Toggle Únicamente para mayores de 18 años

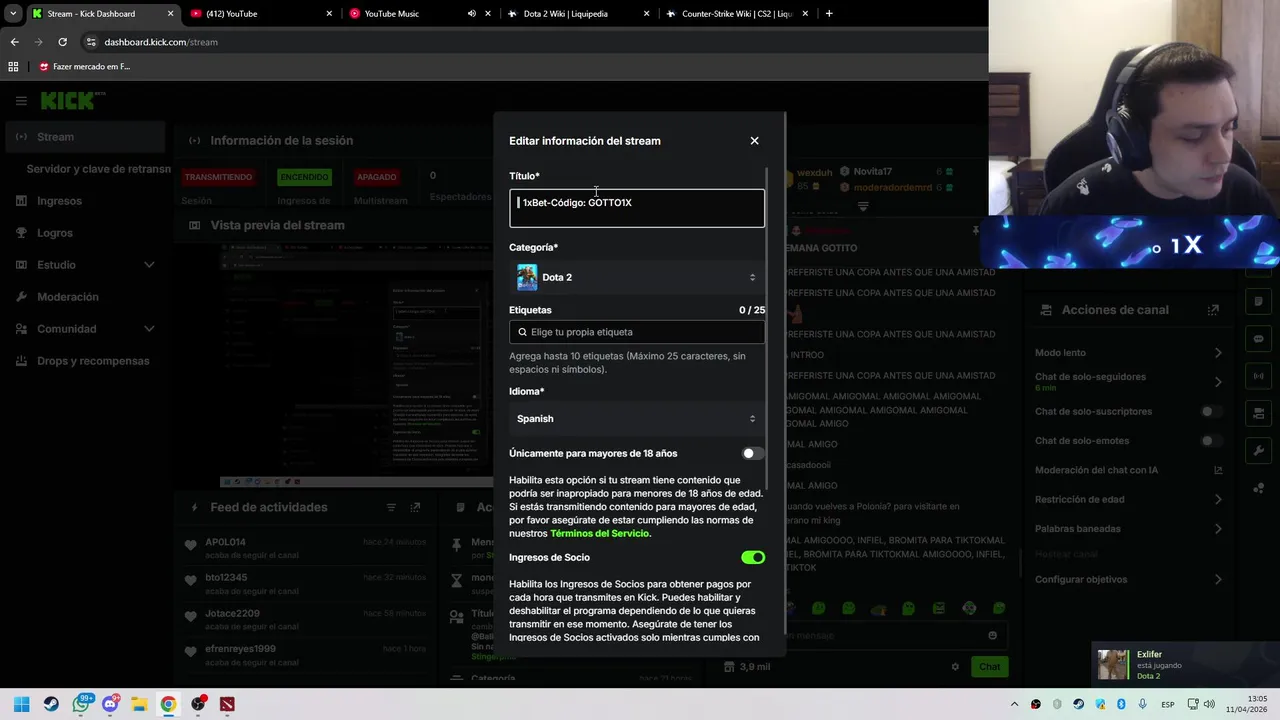(753, 453)
